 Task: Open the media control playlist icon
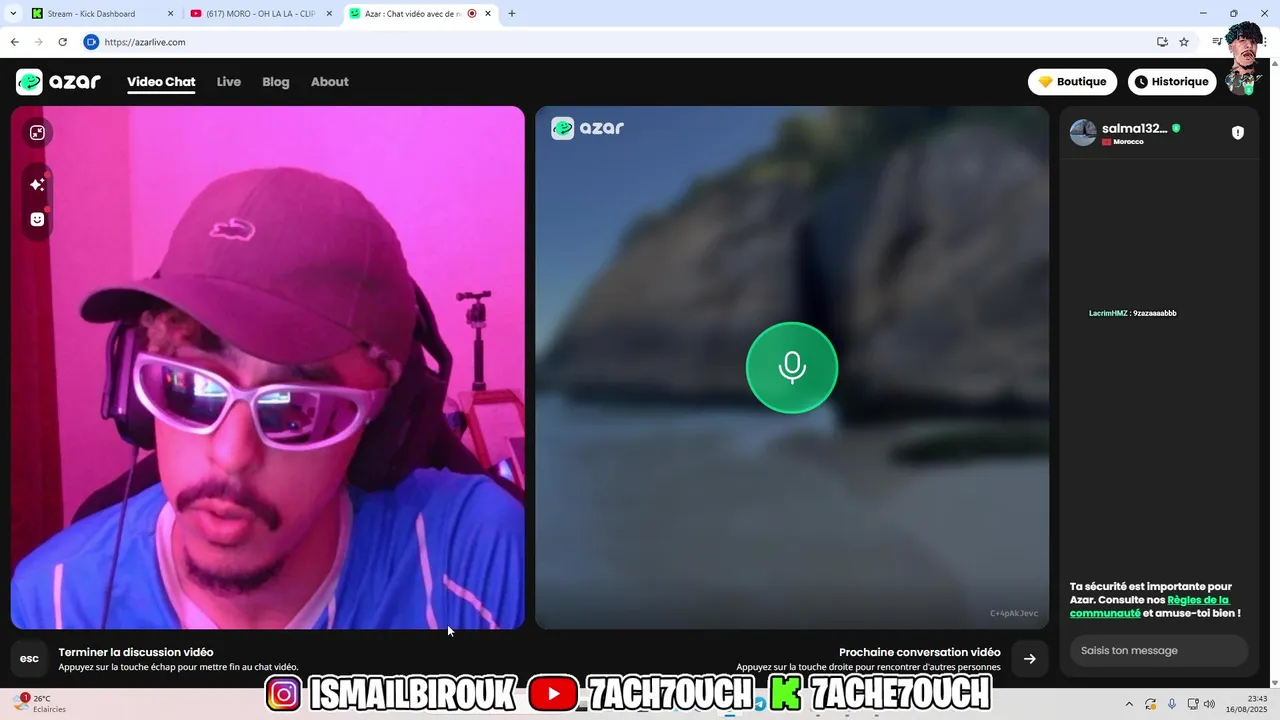(x=1216, y=42)
